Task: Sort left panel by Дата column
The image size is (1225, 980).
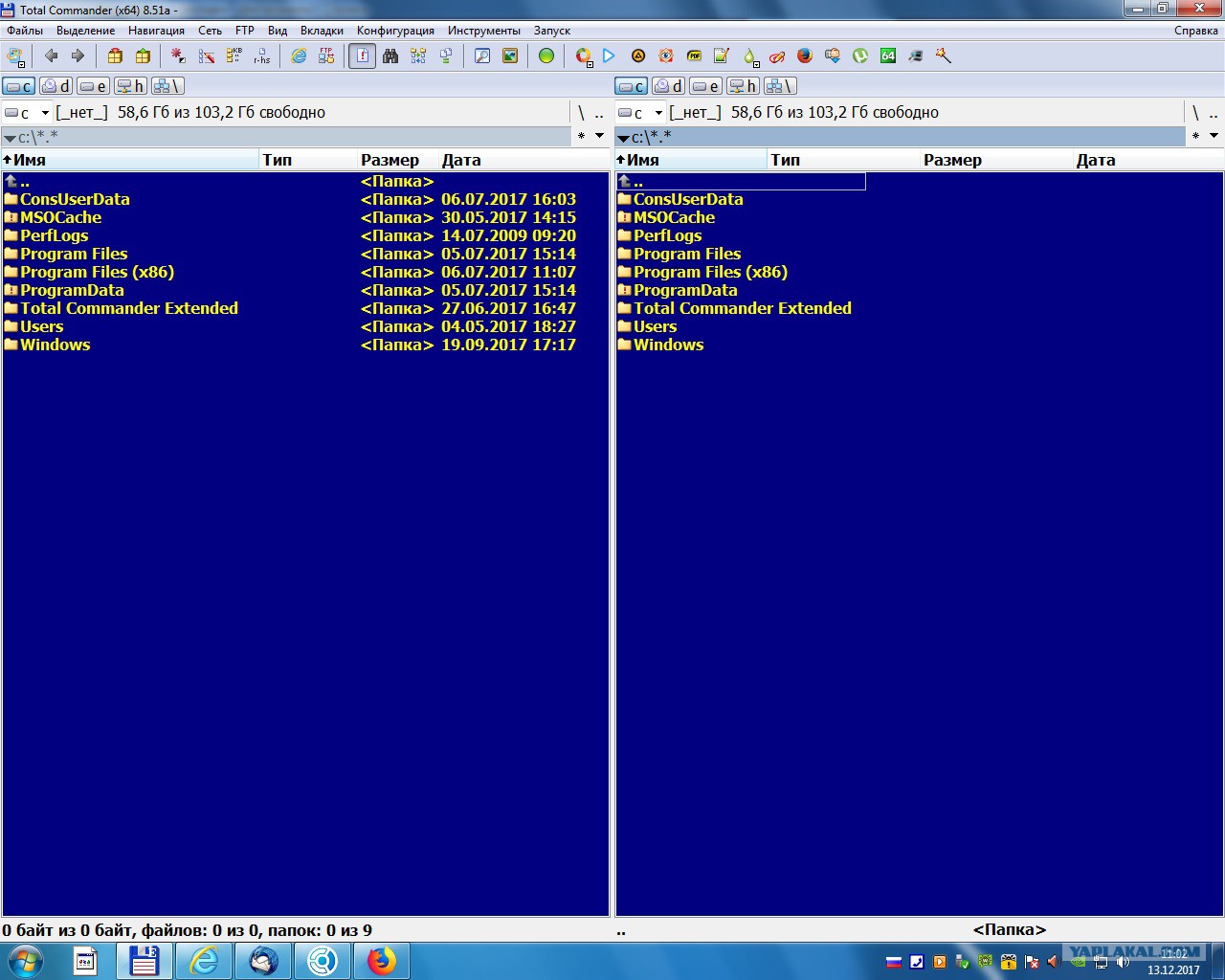Action: (523, 160)
